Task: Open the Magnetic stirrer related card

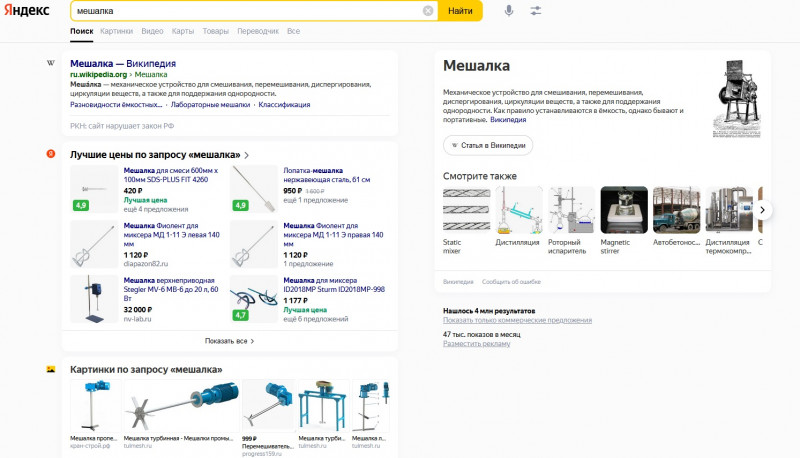Action: [x=623, y=220]
